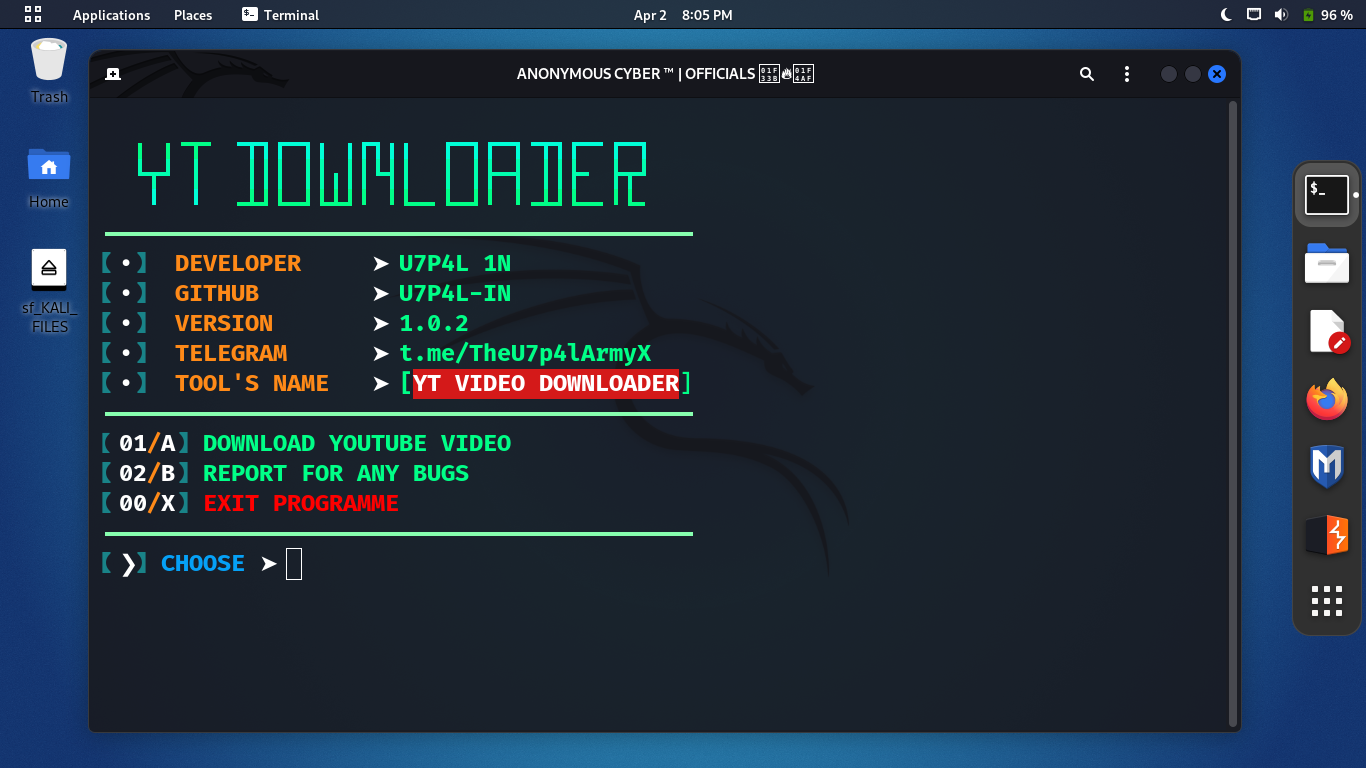This screenshot has height=768, width=1366.
Task: Open the Trash desktop icon
Action: 49,70
